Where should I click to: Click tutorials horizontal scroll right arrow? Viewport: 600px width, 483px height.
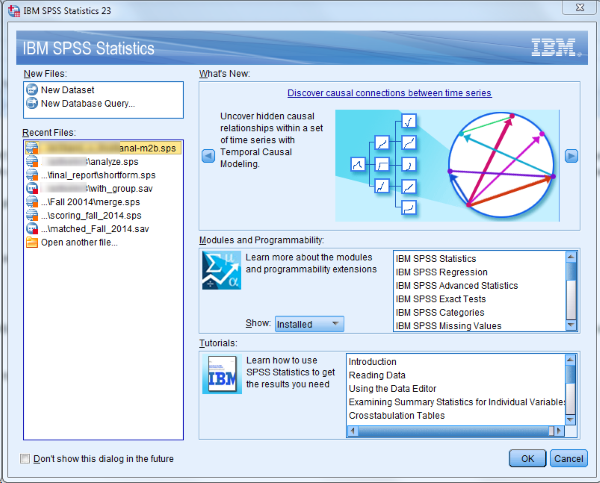559,431
